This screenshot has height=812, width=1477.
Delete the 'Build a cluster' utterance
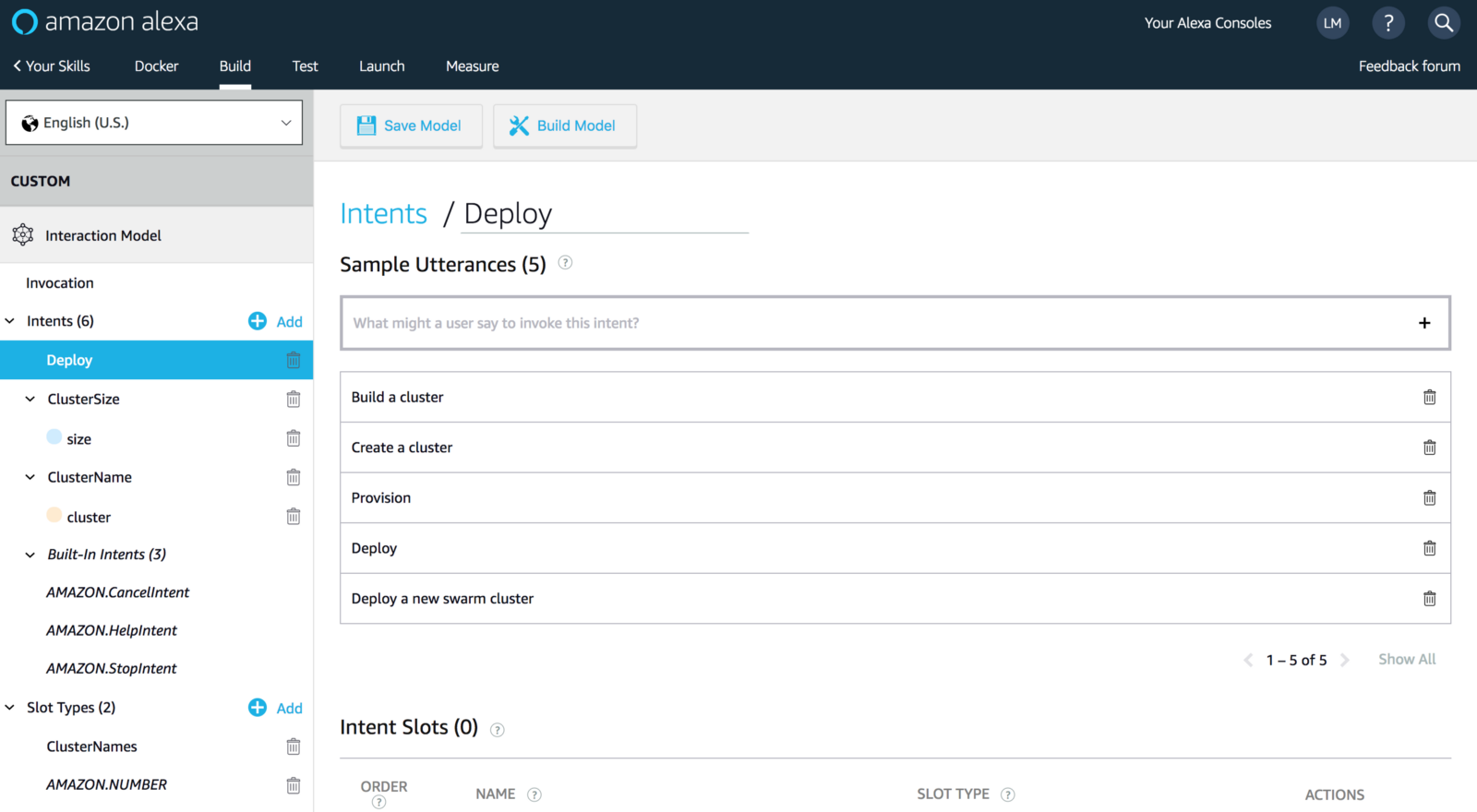[1429, 397]
